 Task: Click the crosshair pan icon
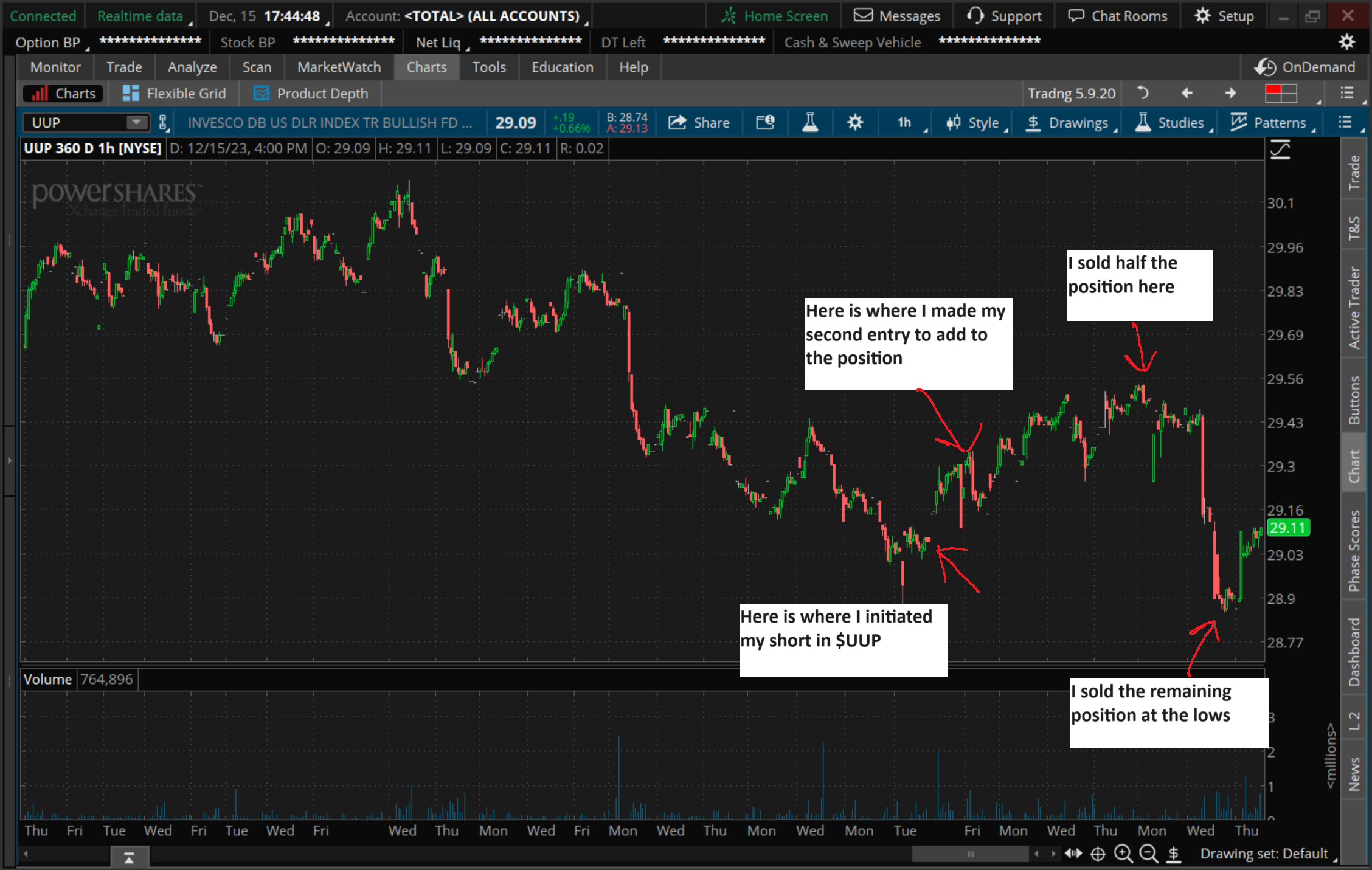tap(1098, 854)
